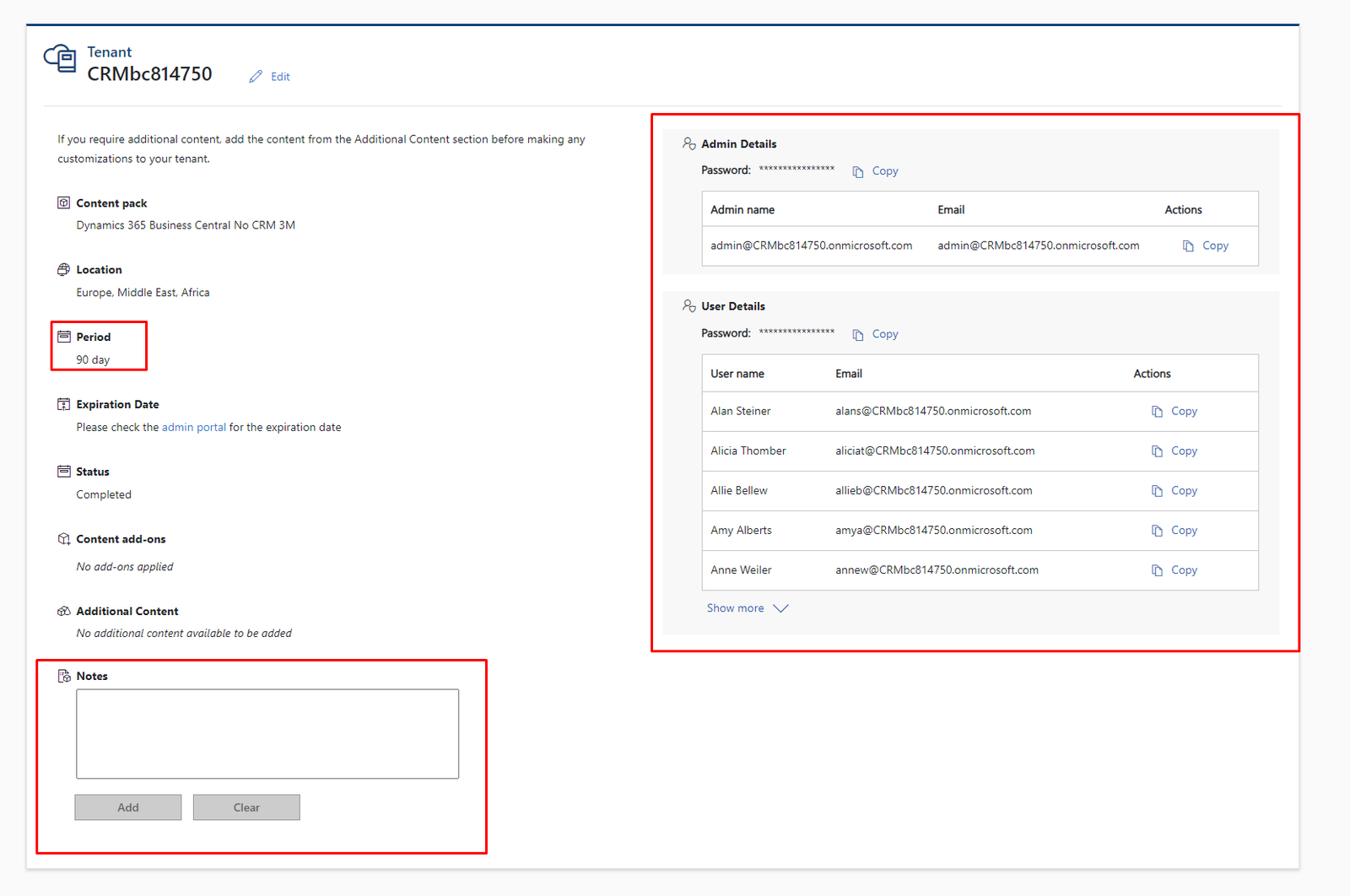1350x896 pixels.
Task: Copy the user password via the Copy link
Action: click(885, 334)
